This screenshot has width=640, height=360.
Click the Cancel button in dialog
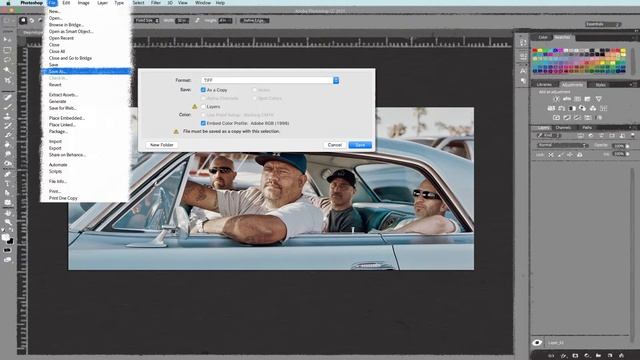coord(335,145)
